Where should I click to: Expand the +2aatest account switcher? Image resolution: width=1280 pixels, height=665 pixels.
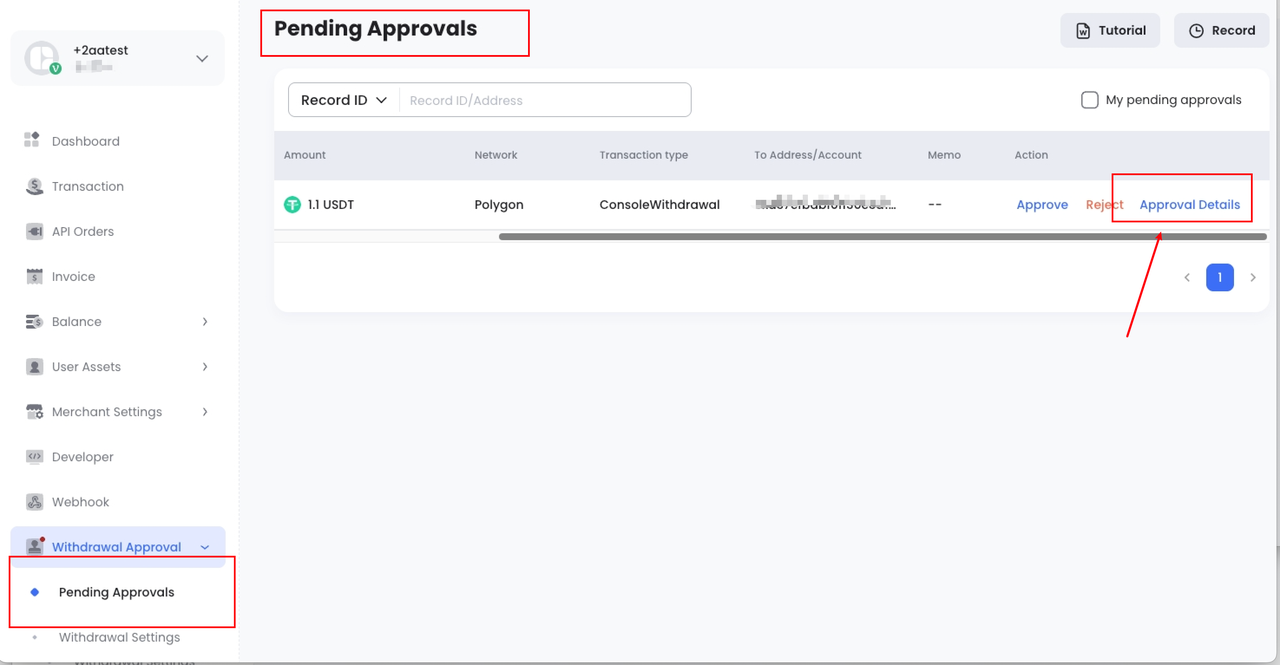[202, 59]
